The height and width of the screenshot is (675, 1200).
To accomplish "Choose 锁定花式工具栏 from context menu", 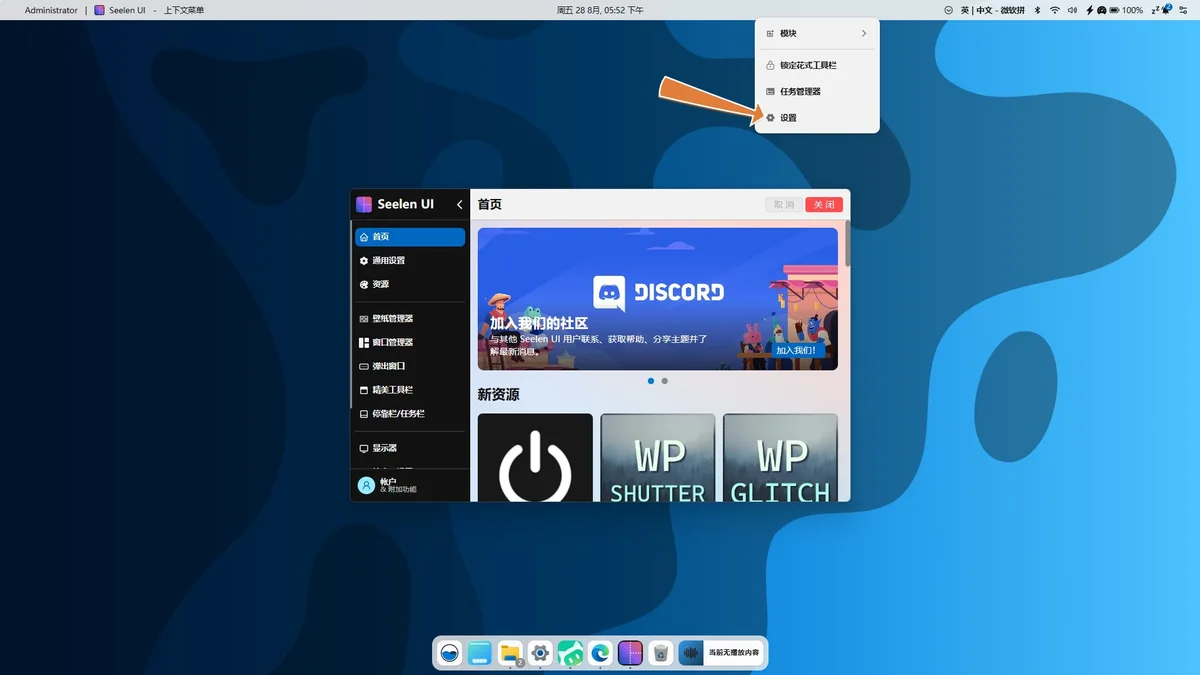I will pyautogui.click(x=817, y=66).
